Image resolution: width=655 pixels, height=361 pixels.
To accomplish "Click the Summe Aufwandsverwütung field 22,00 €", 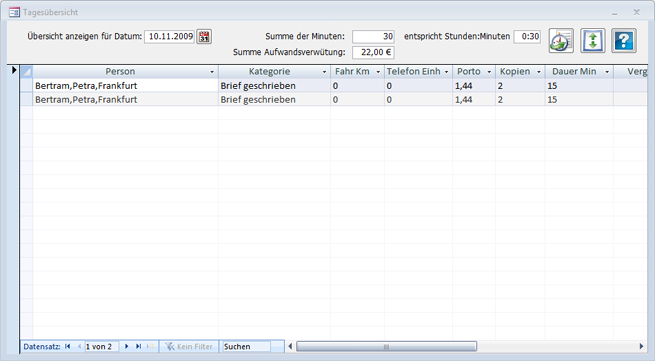I will 373,52.
